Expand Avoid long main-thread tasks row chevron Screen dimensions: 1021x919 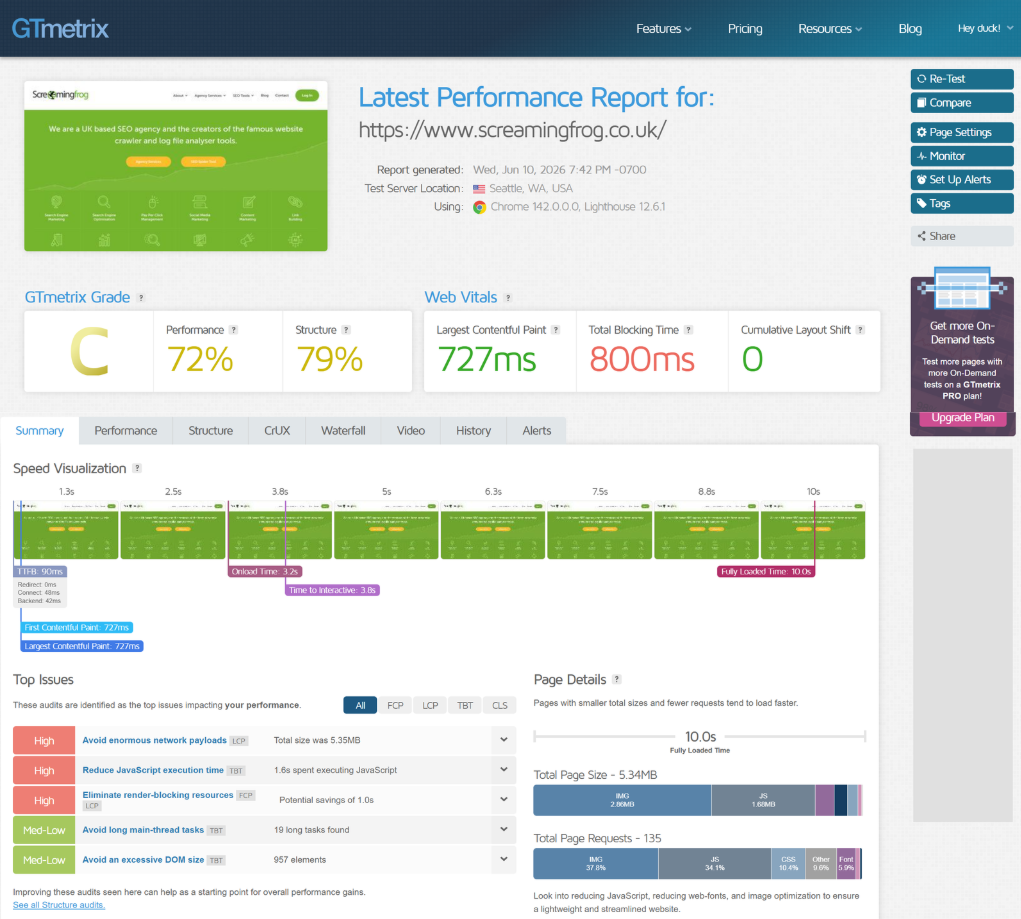503,829
